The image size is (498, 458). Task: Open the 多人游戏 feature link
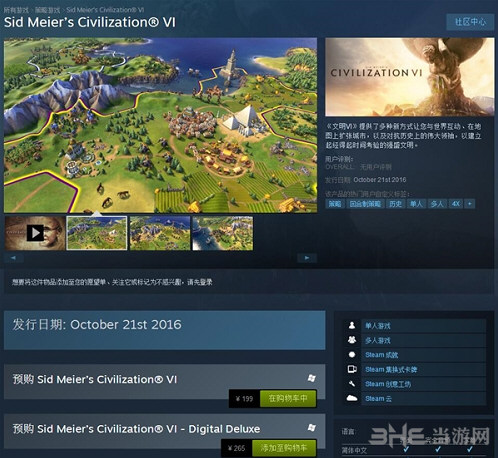click(378, 340)
